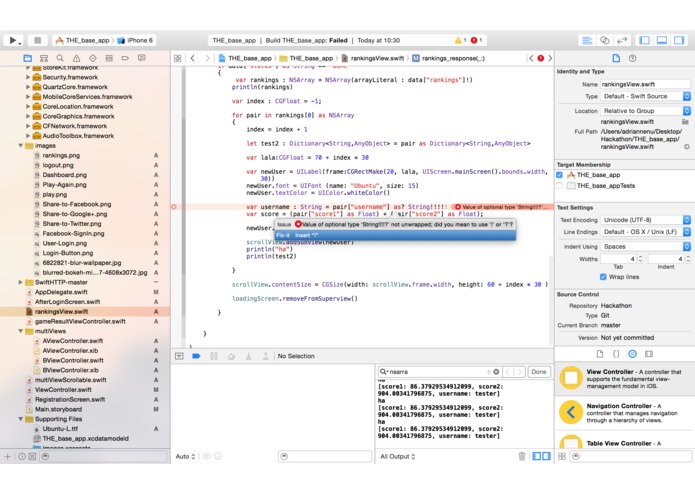The width and height of the screenshot is (695, 494).
Task: Show the File inspector
Action: [x=616, y=58]
